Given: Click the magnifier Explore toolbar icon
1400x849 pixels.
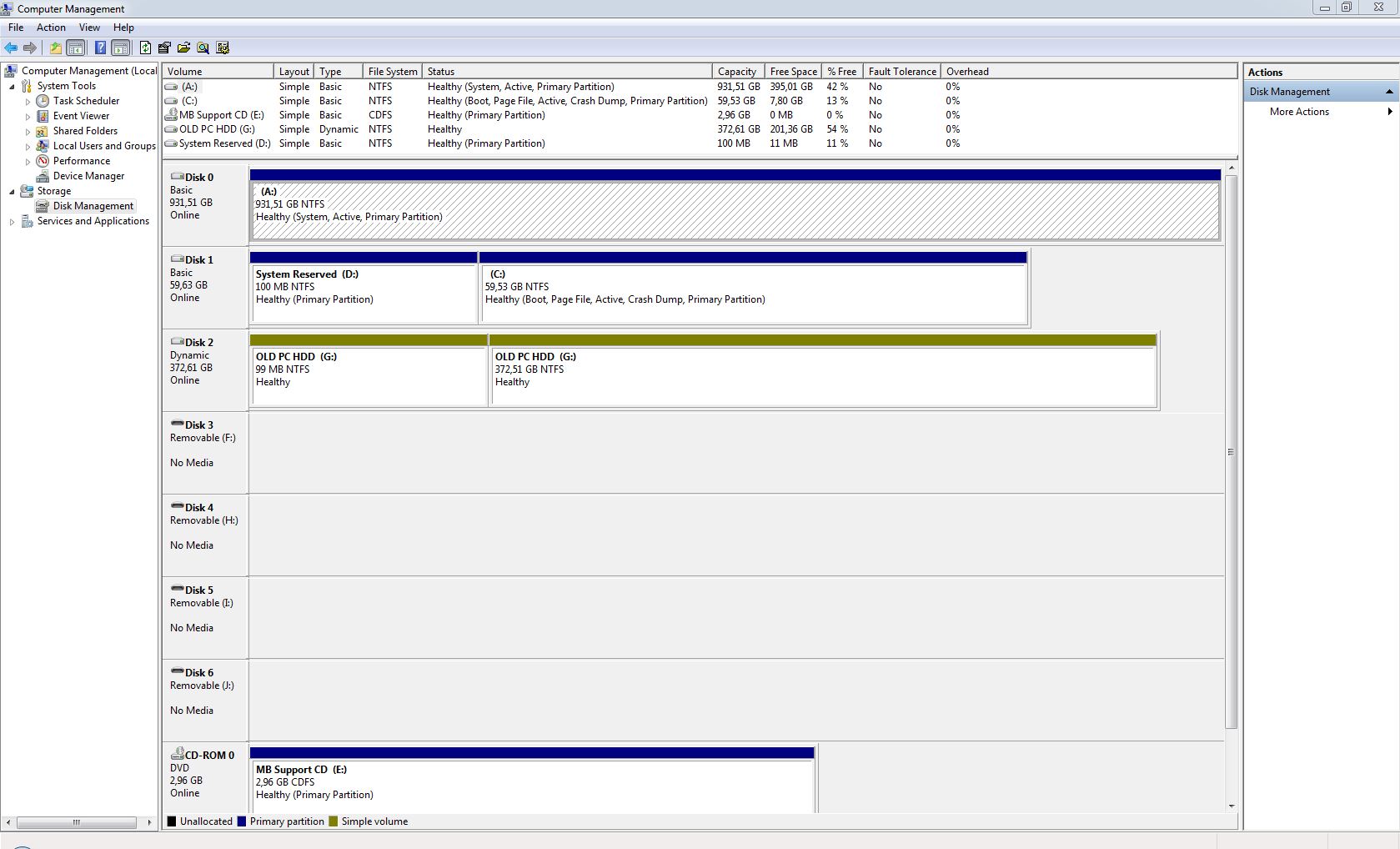Looking at the screenshot, I should pos(203,48).
